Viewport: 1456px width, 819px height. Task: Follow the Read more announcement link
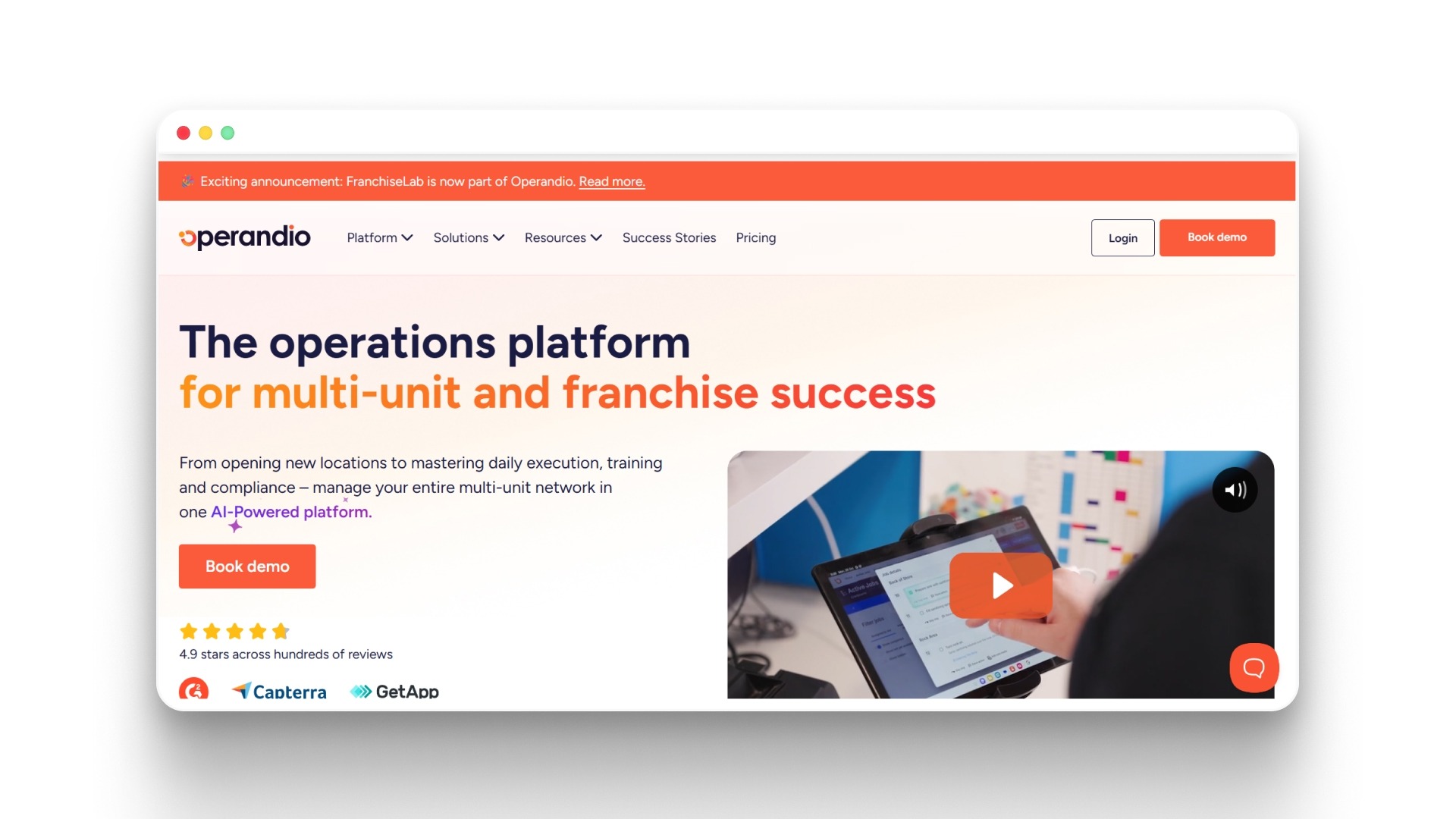(612, 181)
